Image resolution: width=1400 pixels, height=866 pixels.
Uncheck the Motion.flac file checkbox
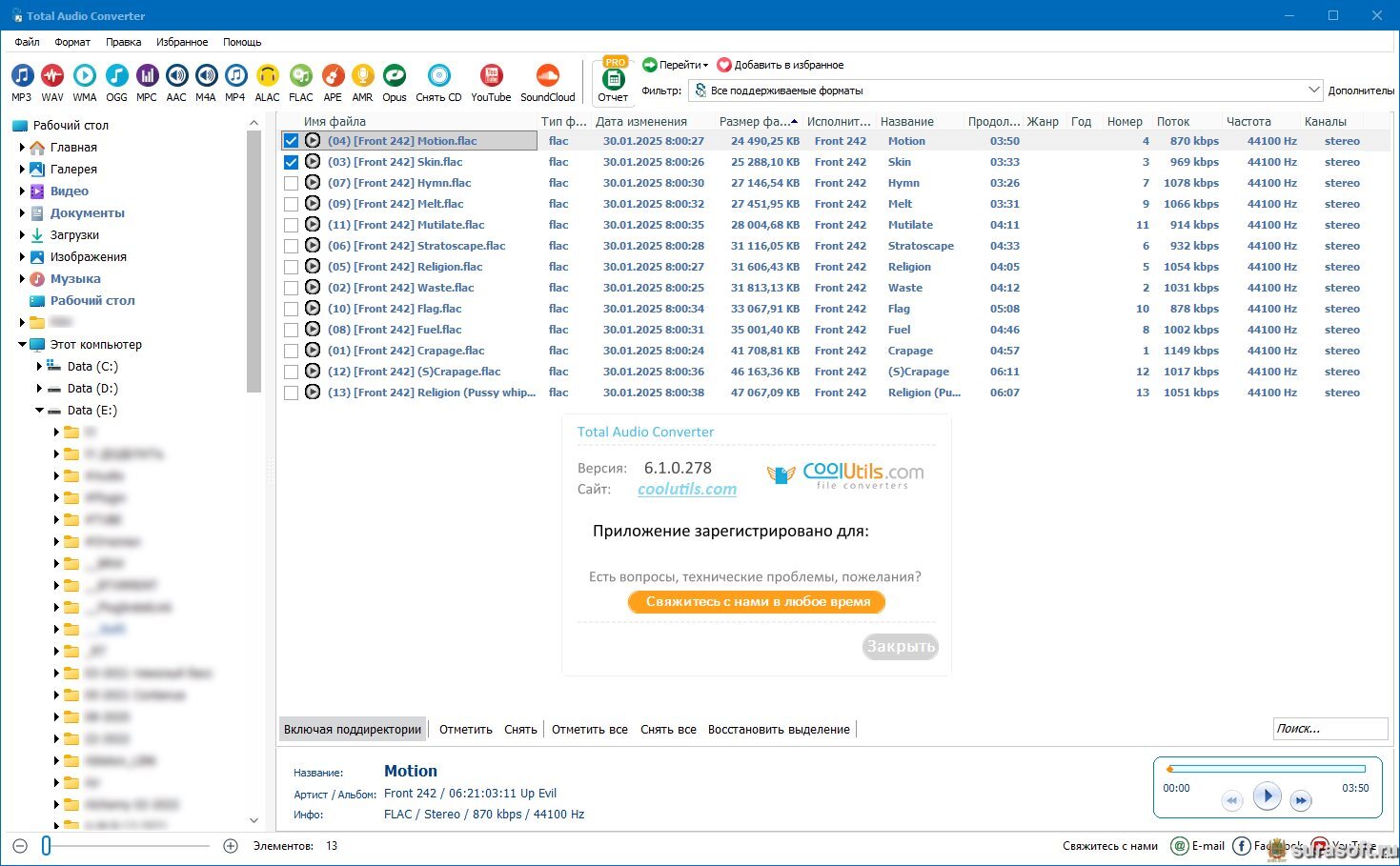click(291, 140)
